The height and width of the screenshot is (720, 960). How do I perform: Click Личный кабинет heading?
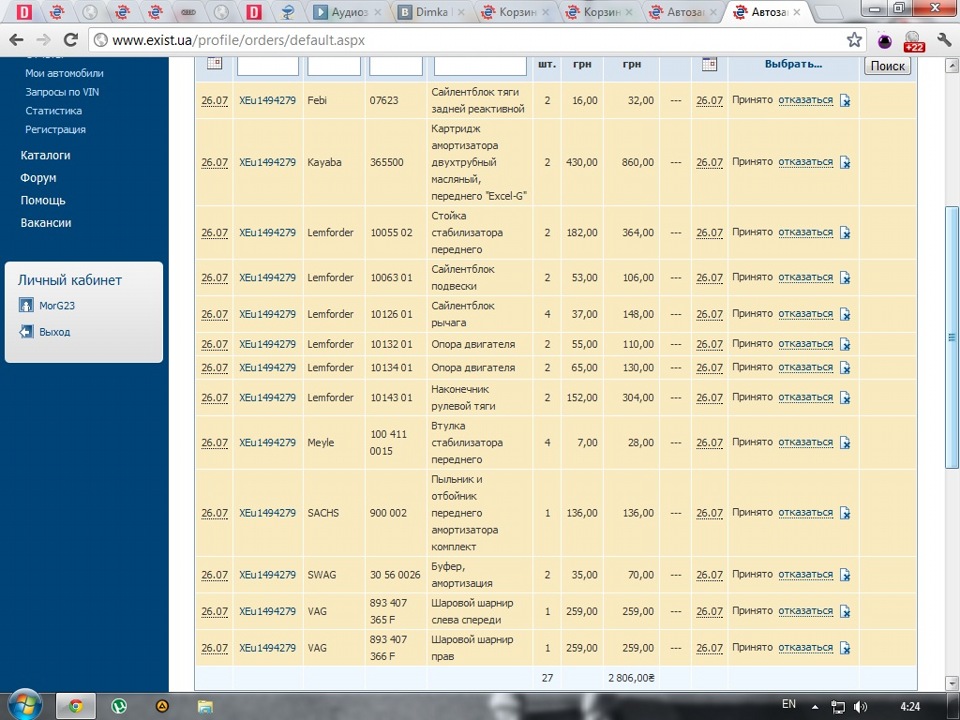[70, 280]
